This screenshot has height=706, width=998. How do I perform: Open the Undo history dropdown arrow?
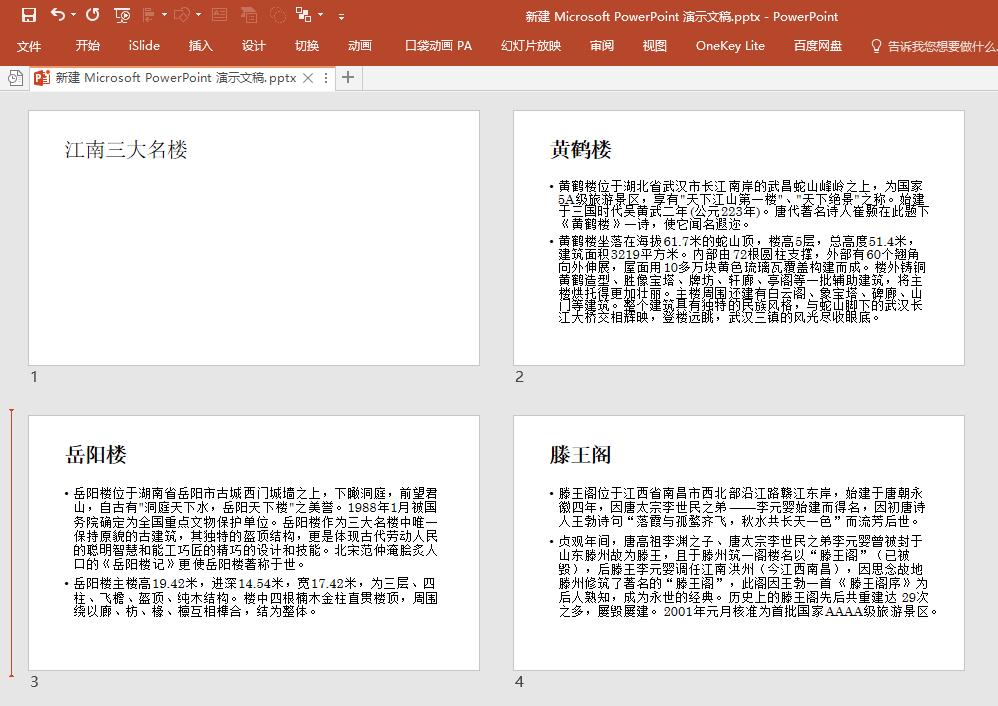click(72, 16)
